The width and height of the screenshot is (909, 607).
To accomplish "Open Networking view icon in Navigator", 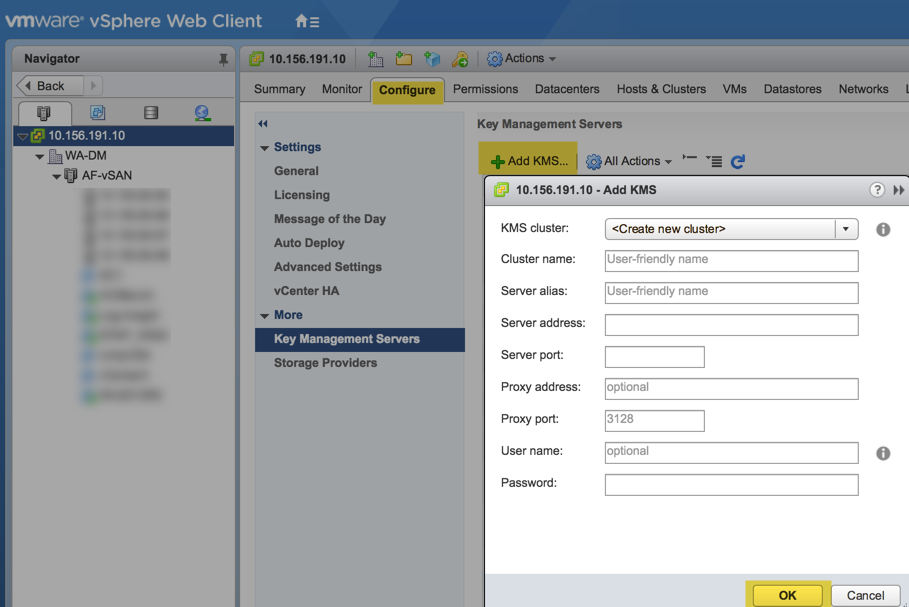I will [x=202, y=113].
